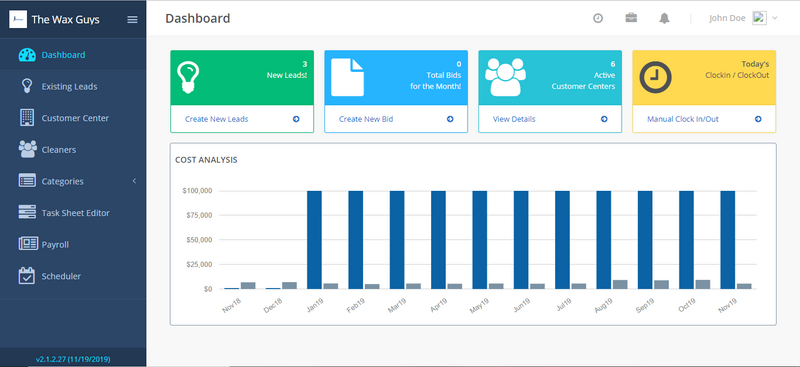Click the clock icon on yellow card

(655, 77)
